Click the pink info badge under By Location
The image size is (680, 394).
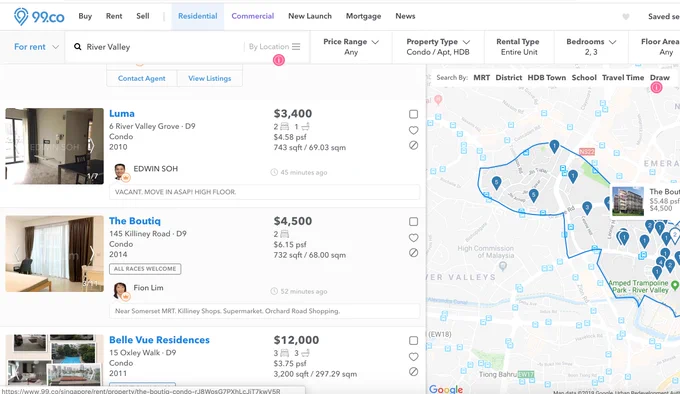click(279, 60)
